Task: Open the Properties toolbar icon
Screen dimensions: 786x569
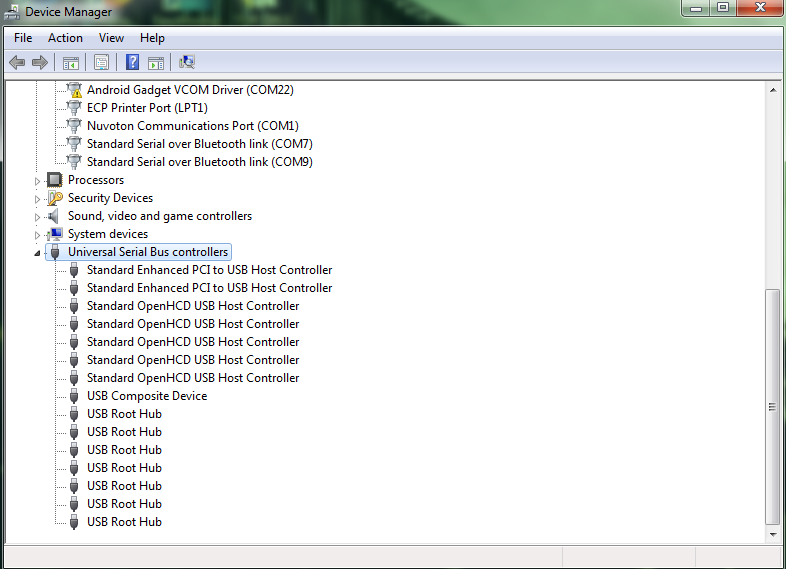Action: click(x=101, y=63)
